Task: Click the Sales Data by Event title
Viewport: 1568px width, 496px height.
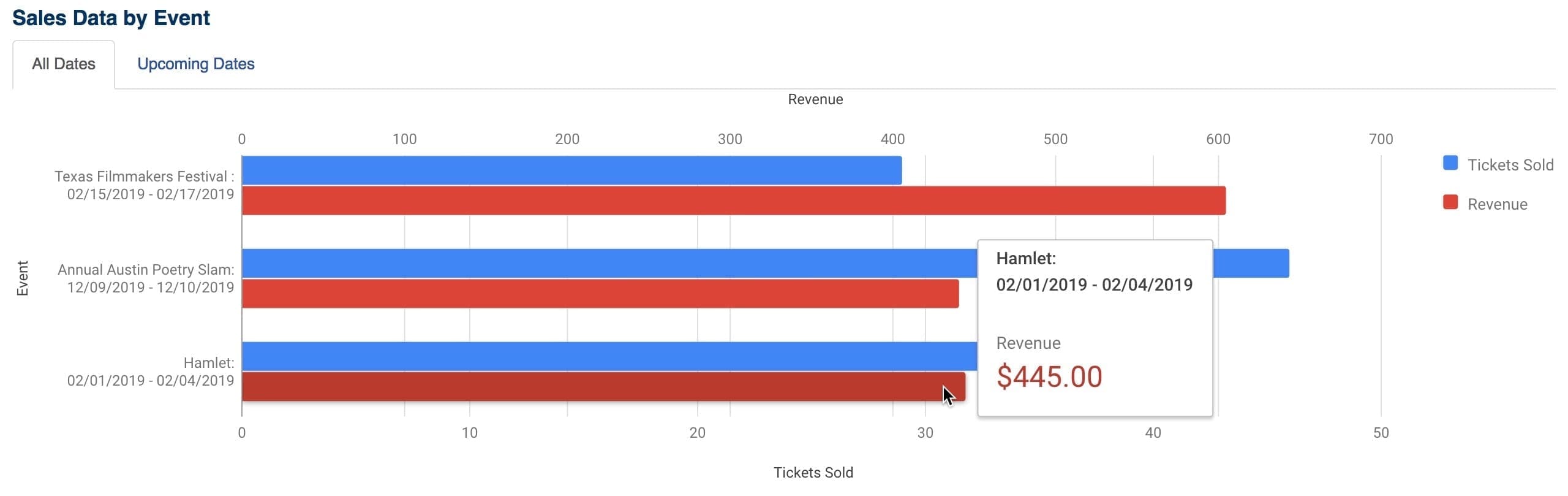Action: click(x=111, y=17)
